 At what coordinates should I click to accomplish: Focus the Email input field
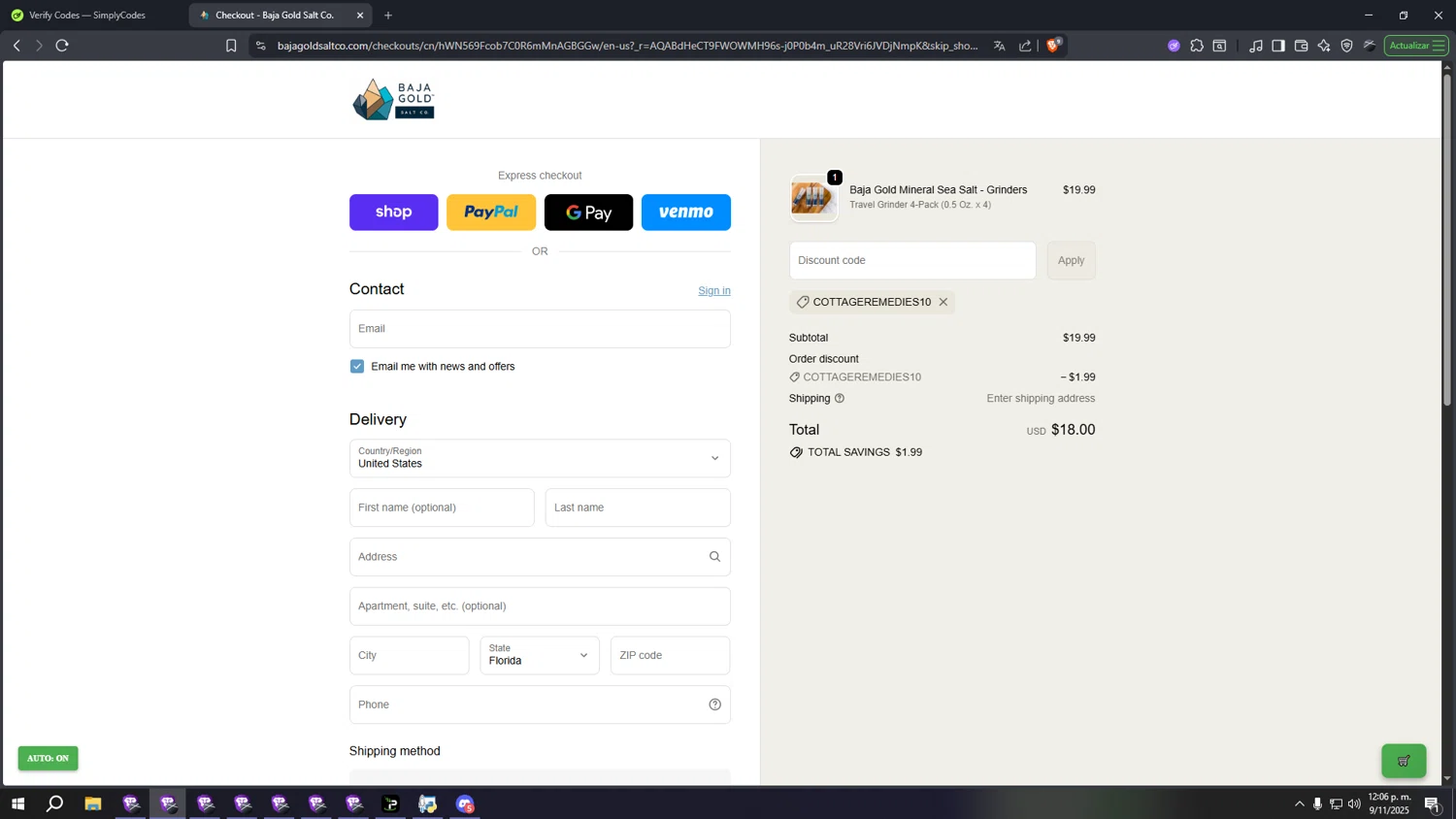[540, 329]
